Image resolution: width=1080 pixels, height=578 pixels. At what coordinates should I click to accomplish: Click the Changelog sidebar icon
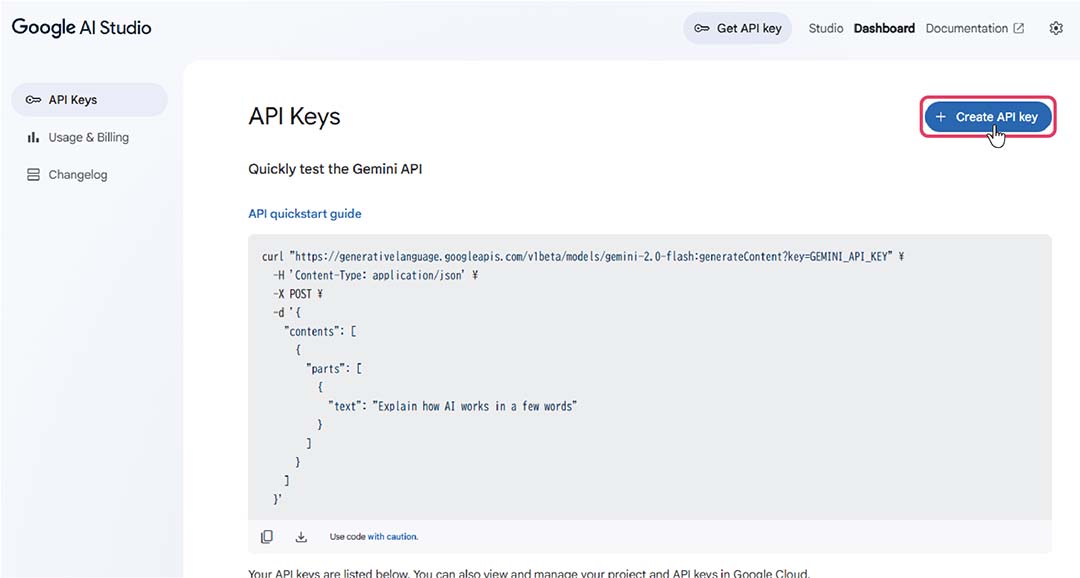[33, 175]
